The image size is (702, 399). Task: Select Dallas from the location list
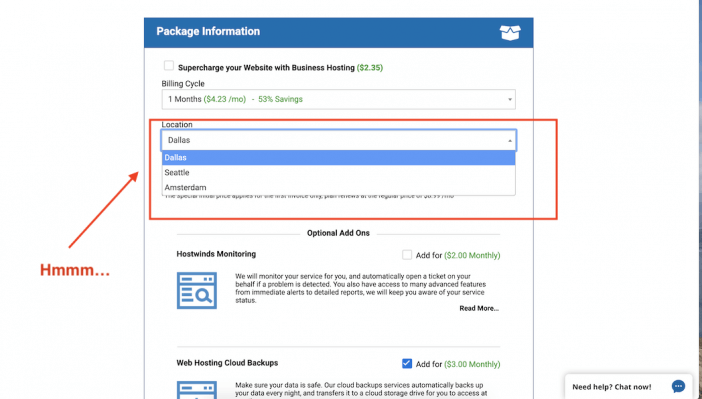point(338,158)
